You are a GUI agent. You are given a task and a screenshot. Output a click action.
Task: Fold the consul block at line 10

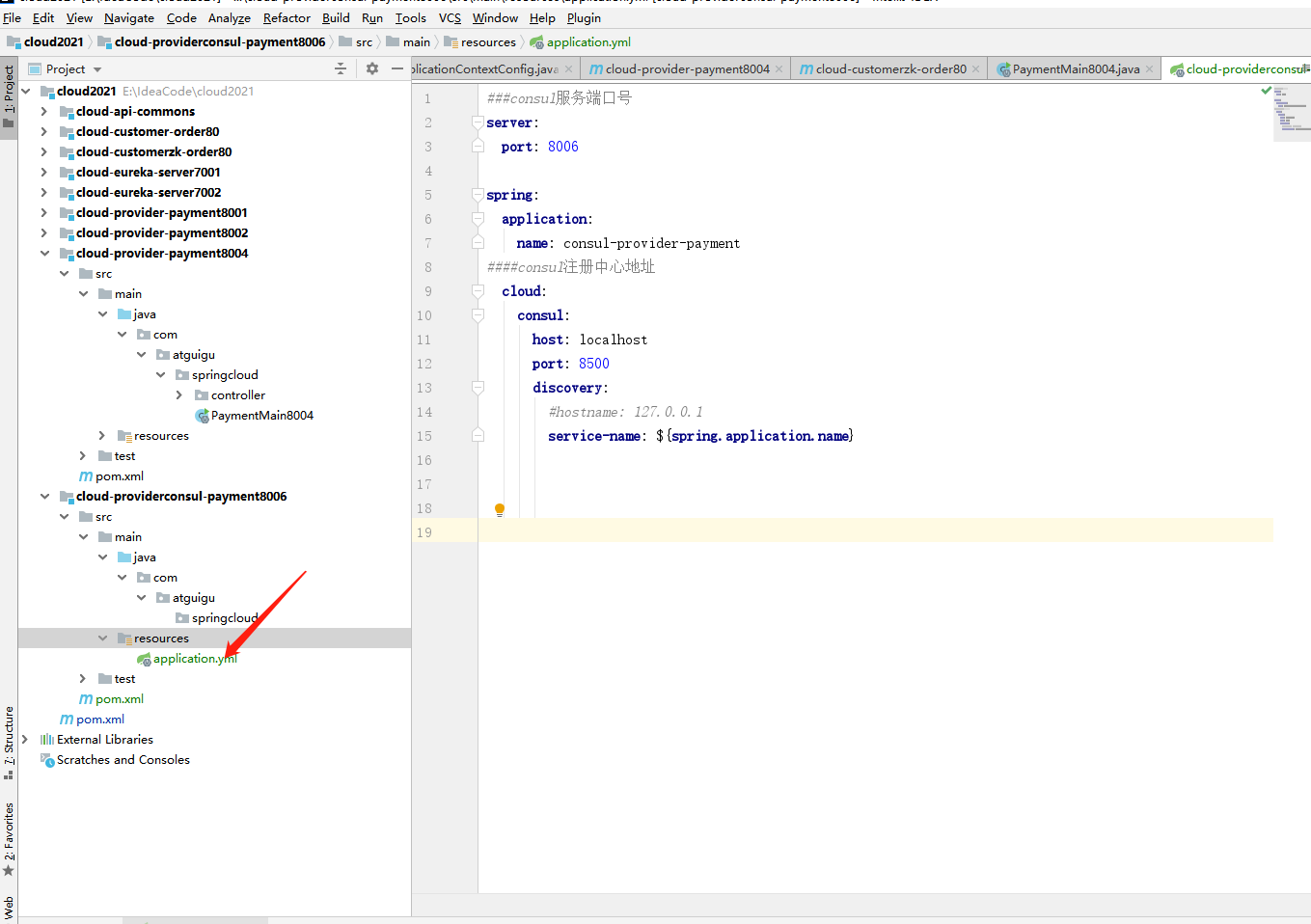[478, 315]
